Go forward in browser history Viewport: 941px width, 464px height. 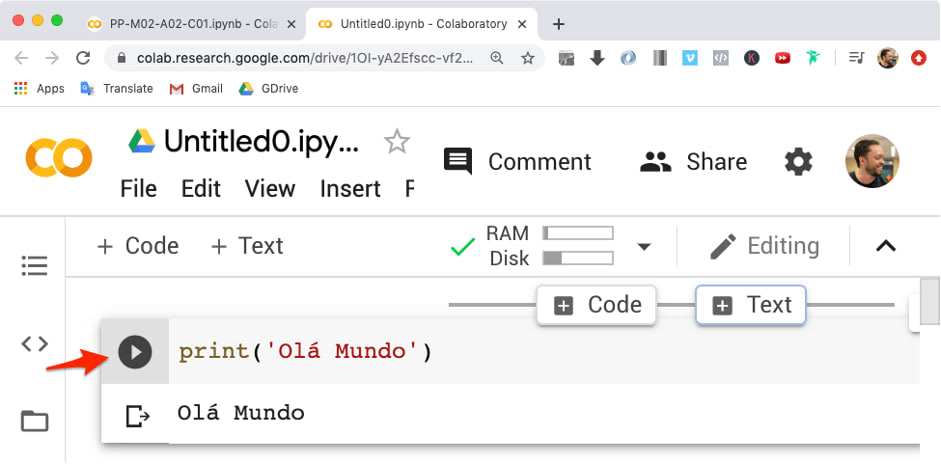click(x=52, y=58)
